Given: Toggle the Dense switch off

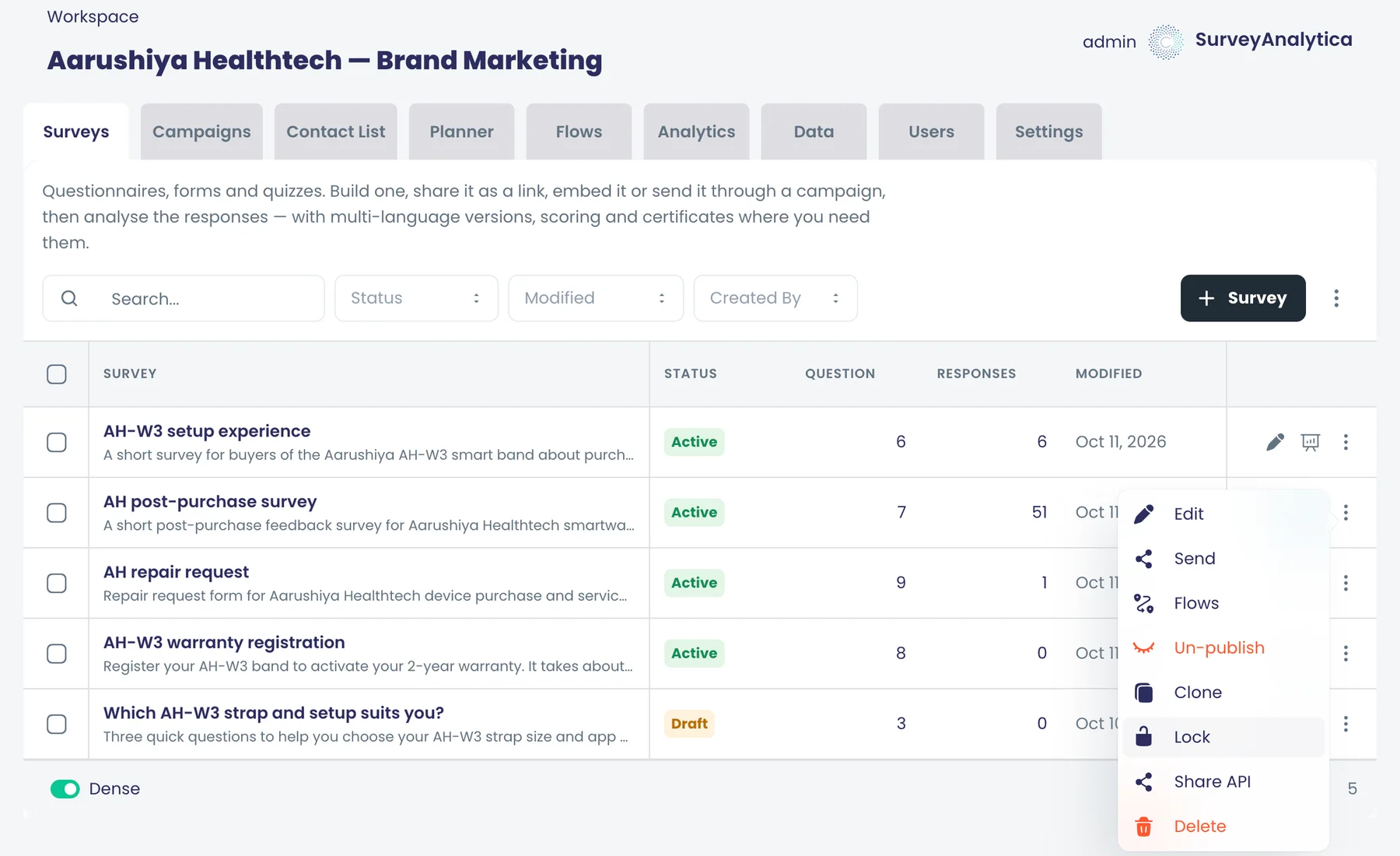Looking at the screenshot, I should pos(65,789).
